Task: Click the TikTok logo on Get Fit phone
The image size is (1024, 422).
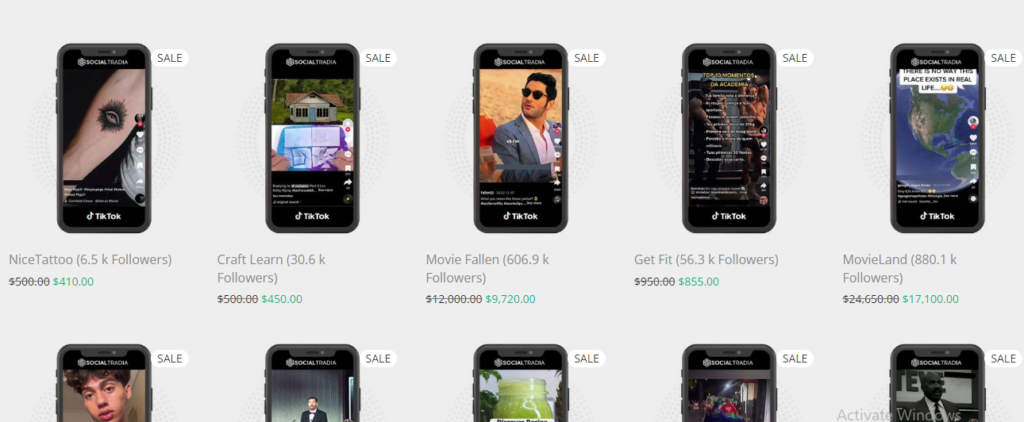Action: pos(729,216)
